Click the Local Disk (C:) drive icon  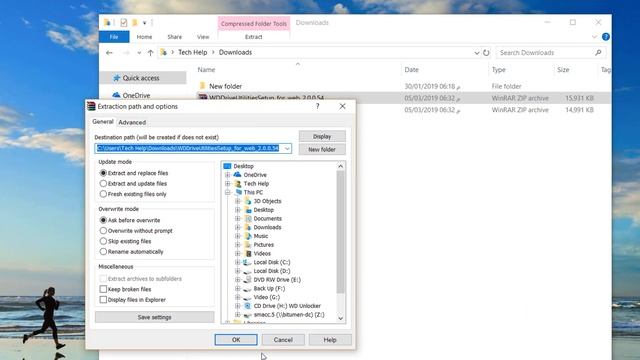pyautogui.click(x=247, y=262)
